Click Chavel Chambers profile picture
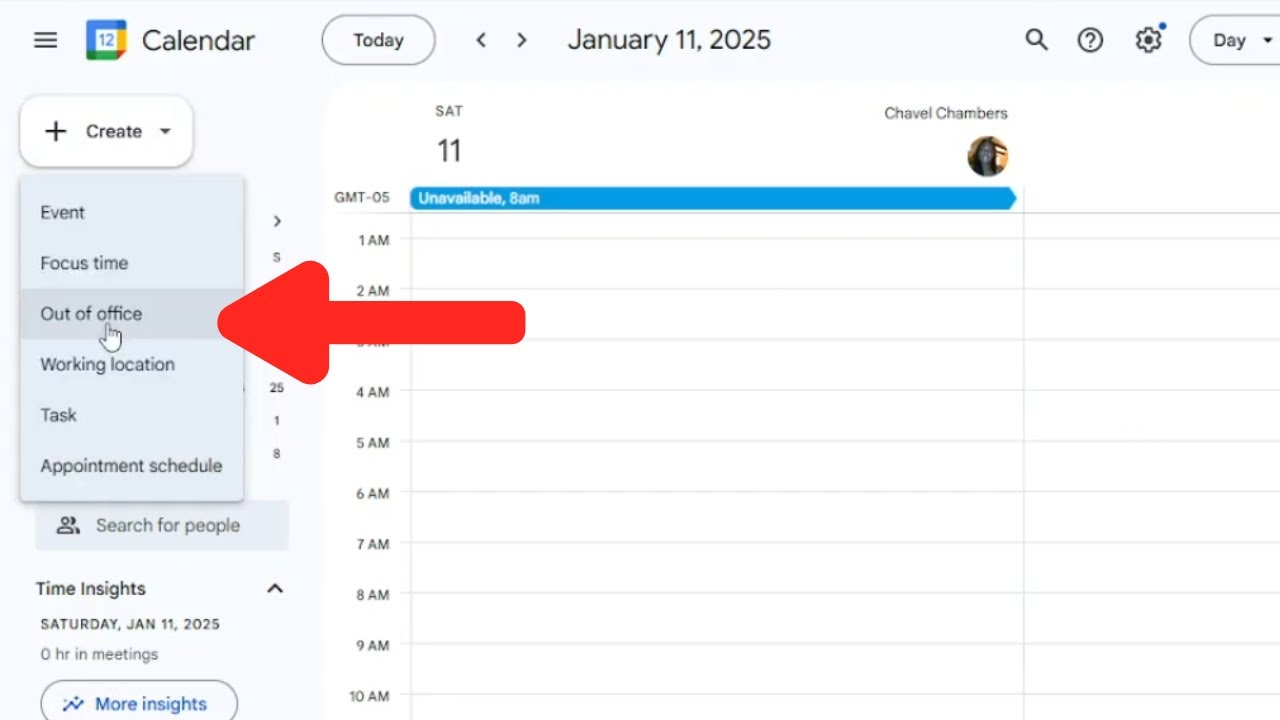 (x=987, y=156)
